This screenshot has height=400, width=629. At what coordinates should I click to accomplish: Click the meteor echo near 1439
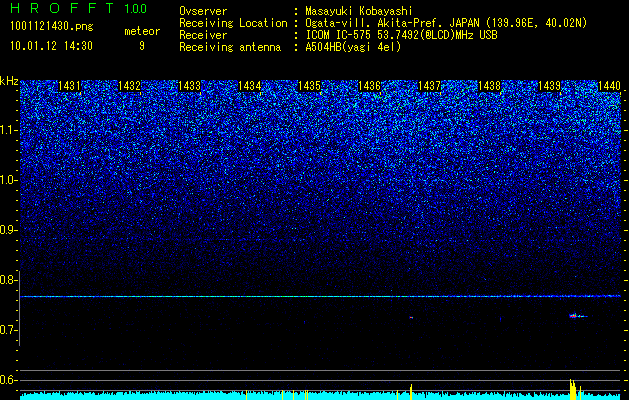[578, 316]
